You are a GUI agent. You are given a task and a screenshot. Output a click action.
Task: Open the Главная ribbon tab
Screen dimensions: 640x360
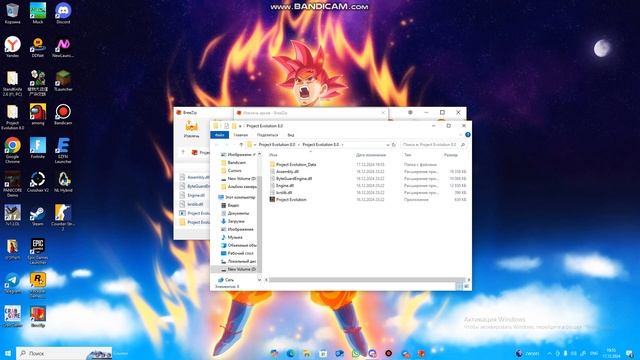click(x=240, y=135)
